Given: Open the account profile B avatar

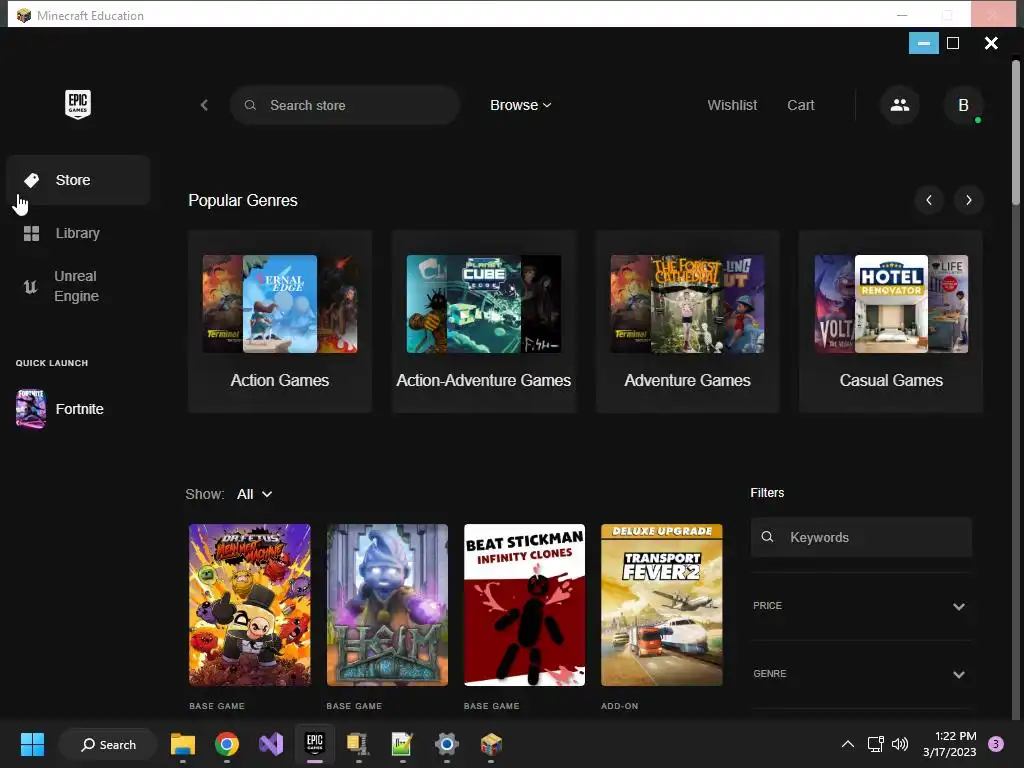Looking at the screenshot, I should tap(963, 105).
